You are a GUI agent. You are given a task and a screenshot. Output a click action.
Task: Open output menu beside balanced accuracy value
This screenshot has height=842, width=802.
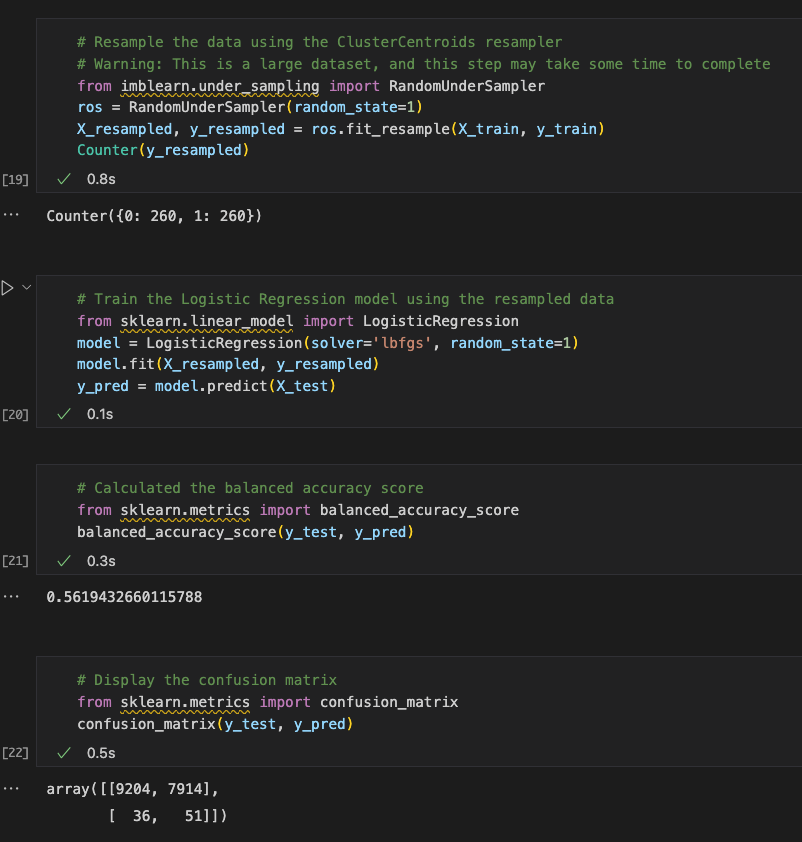point(11,597)
